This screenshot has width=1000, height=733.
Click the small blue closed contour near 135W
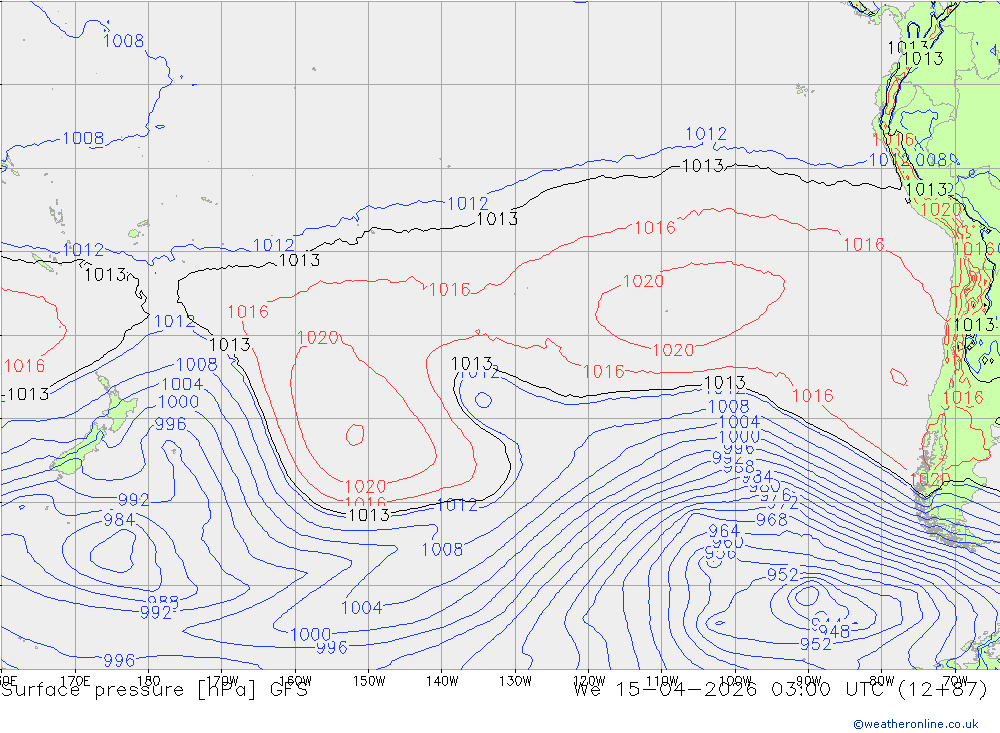(x=483, y=400)
